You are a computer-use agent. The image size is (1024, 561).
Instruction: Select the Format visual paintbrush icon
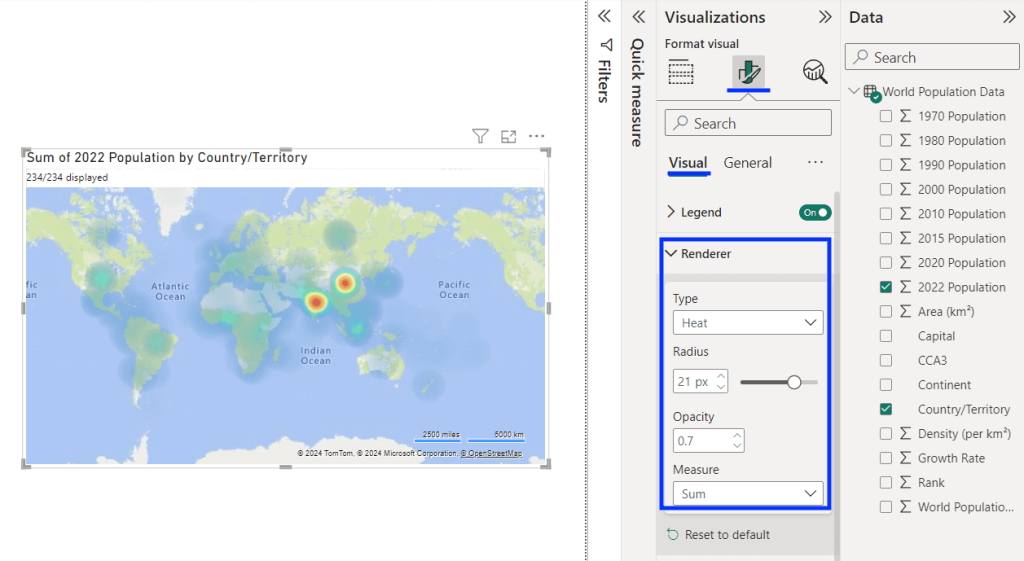point(748,71)
